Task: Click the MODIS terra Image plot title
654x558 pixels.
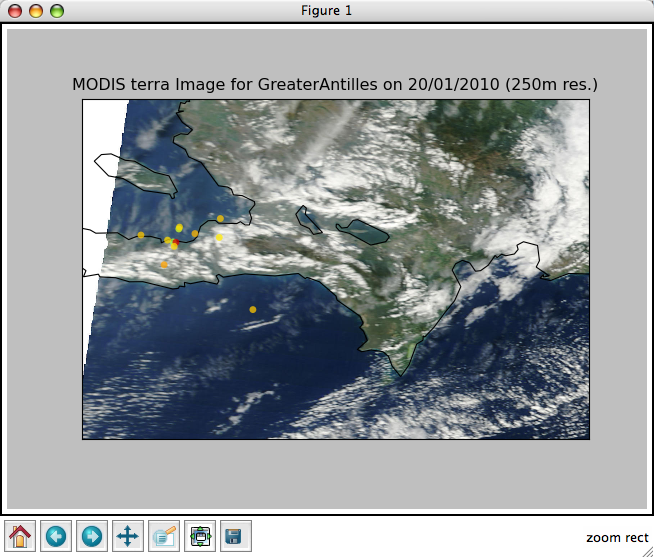Action: [335, 84]
